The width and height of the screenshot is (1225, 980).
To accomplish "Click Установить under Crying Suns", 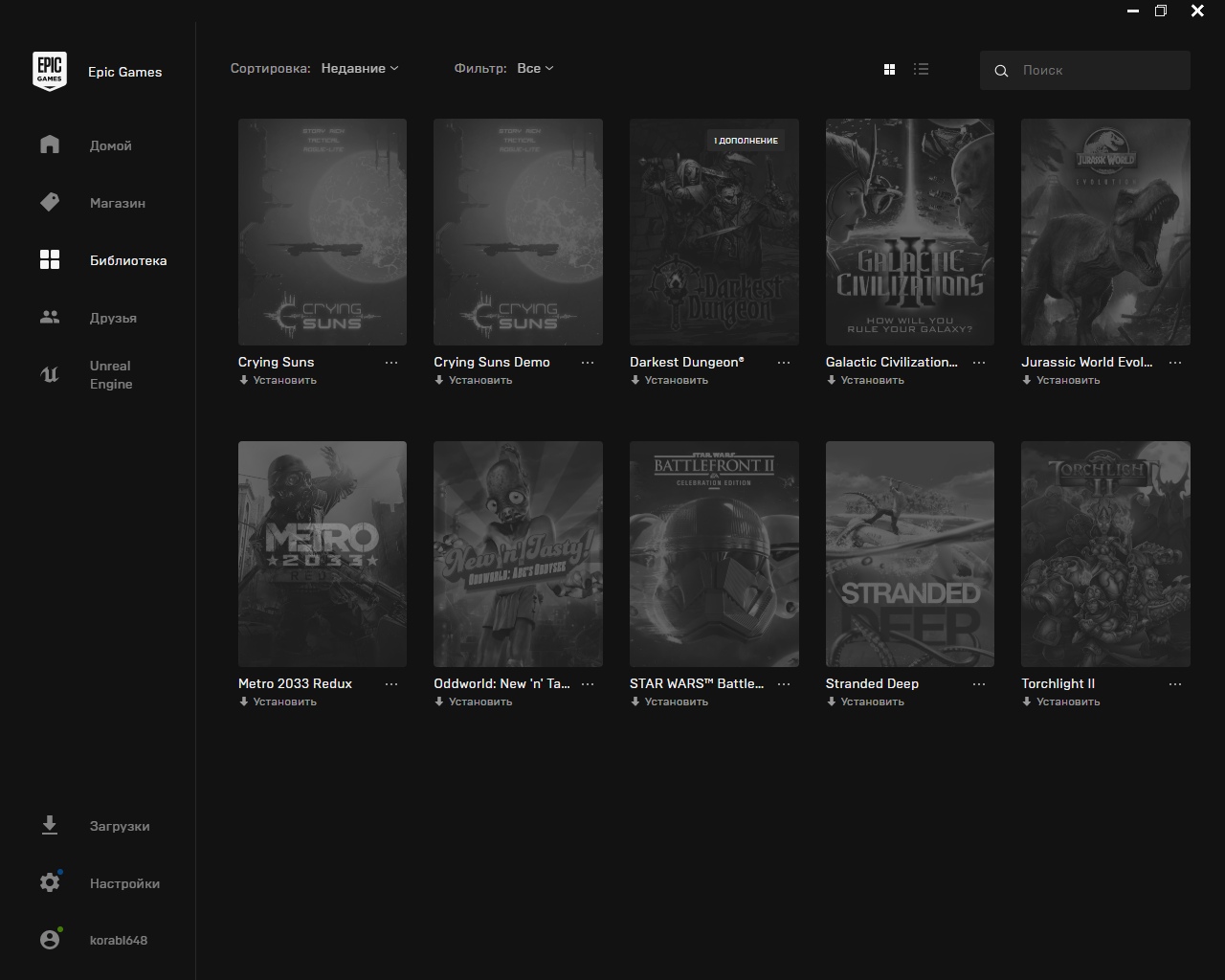I will [278, 380].
